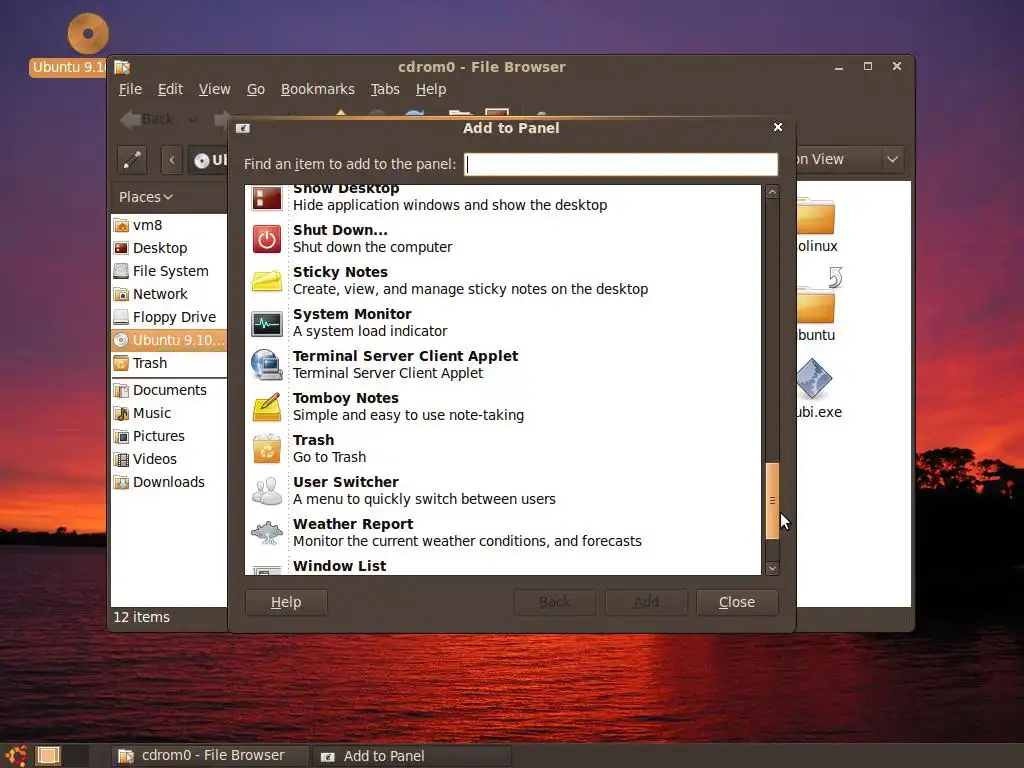Click the Network icon in Places sidebar
Viewport: 1024px width, 768px height.
tap(121, 294)
